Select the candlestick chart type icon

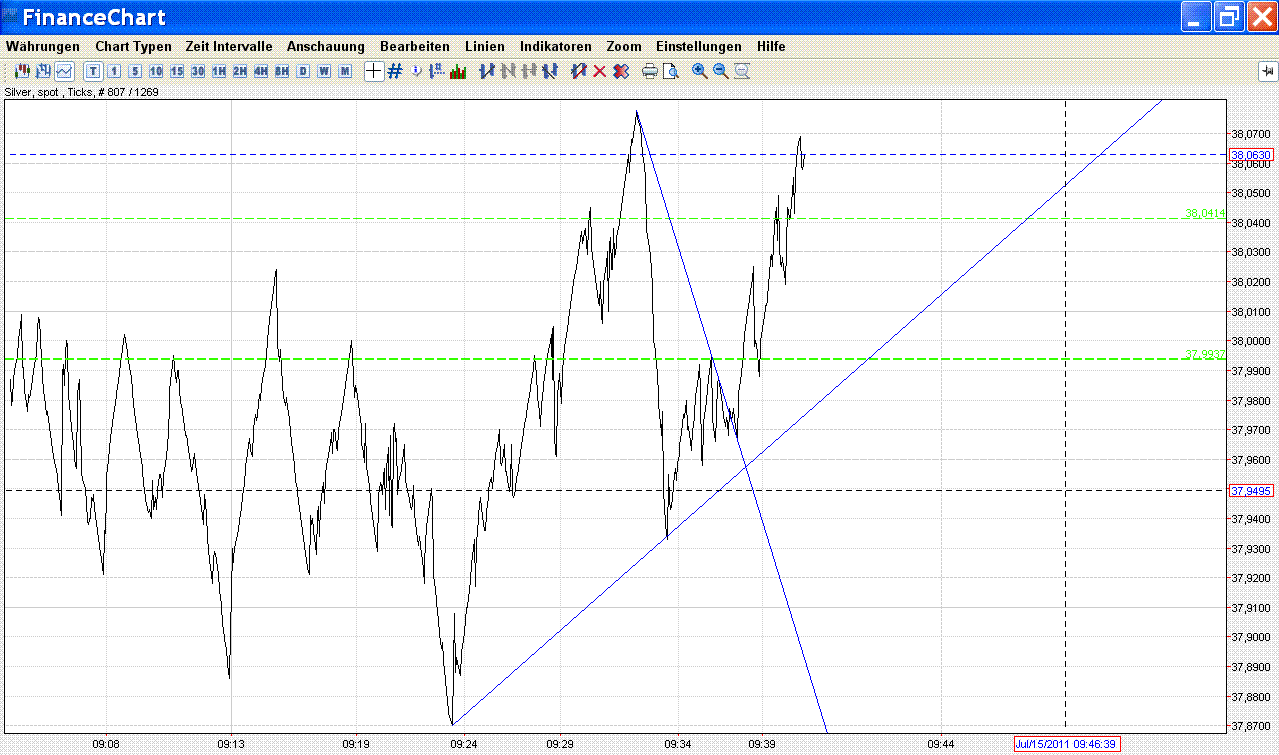coord(22,71)
